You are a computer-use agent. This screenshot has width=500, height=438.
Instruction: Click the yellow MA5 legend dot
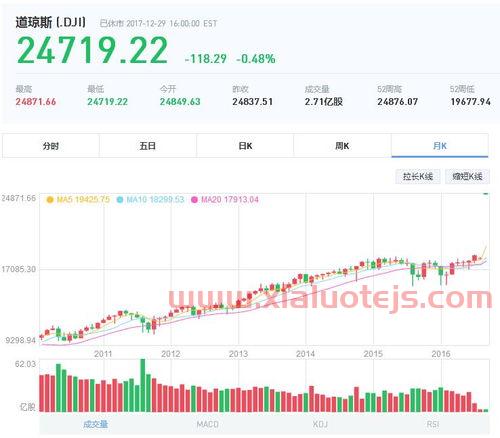point(50,200)
